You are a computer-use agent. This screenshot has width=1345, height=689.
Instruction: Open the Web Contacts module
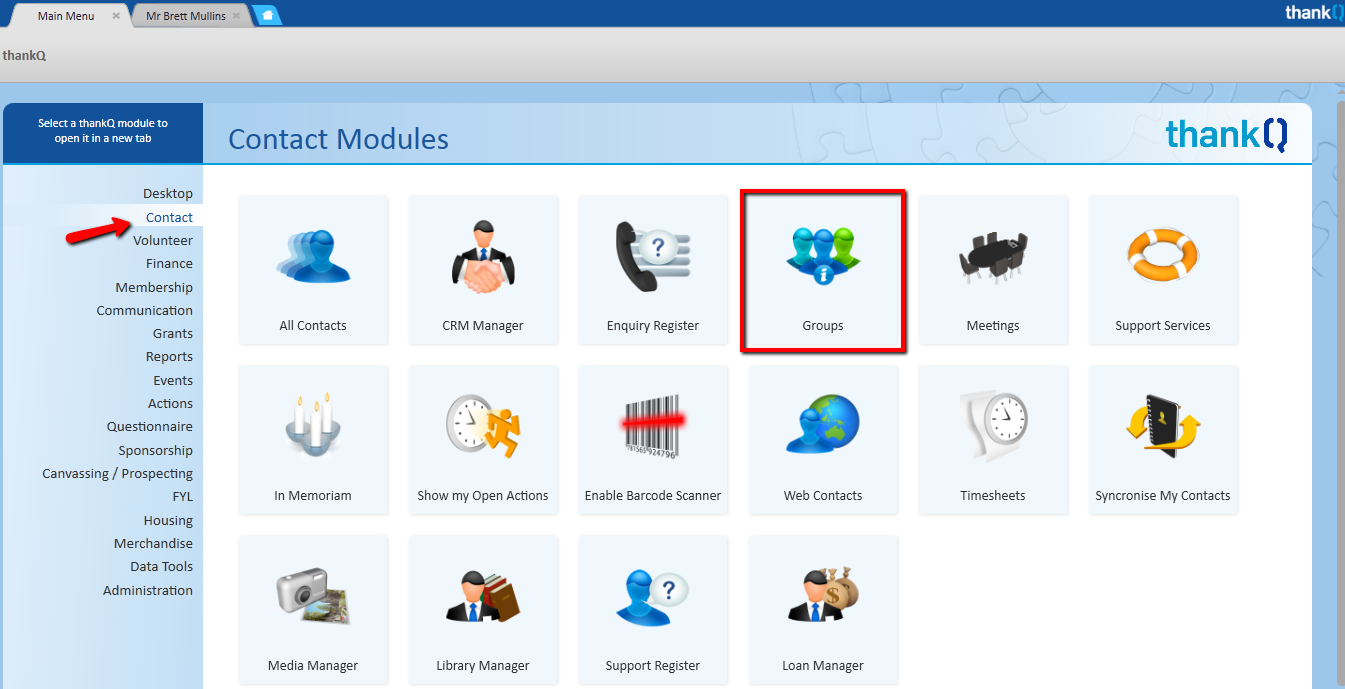822,438
